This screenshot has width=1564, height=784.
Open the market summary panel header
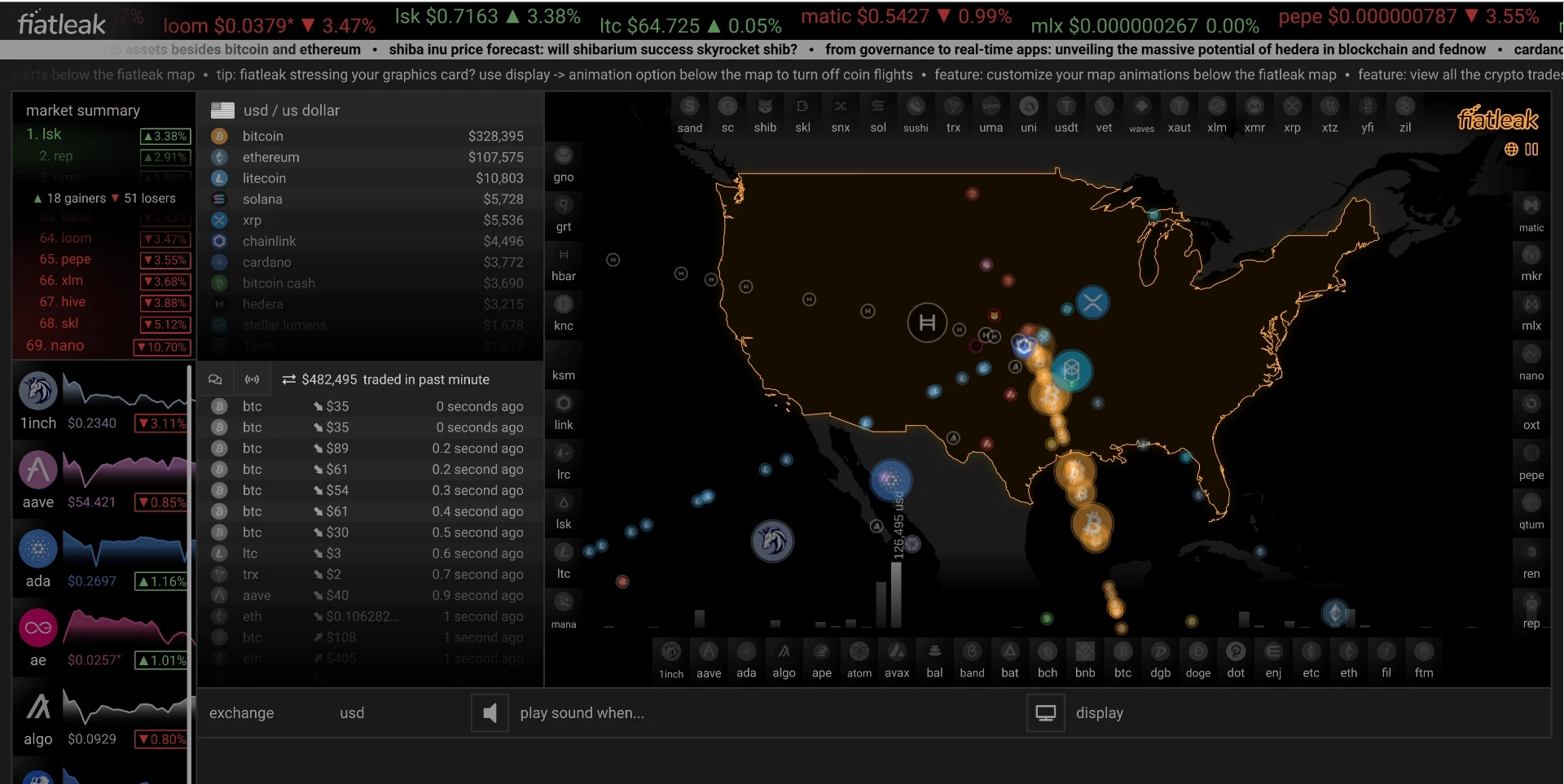pyautogui.click(x=83, y=110)
